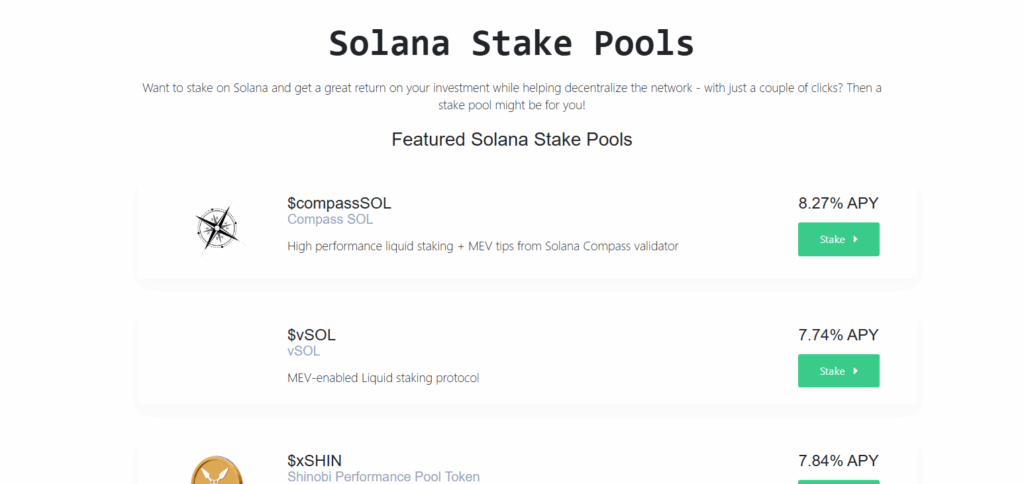The width and height of the screenshot is (1024, 484).
Task: Click the 7.84% APY value
Action: pyautogui.click(x=838, y=460)
